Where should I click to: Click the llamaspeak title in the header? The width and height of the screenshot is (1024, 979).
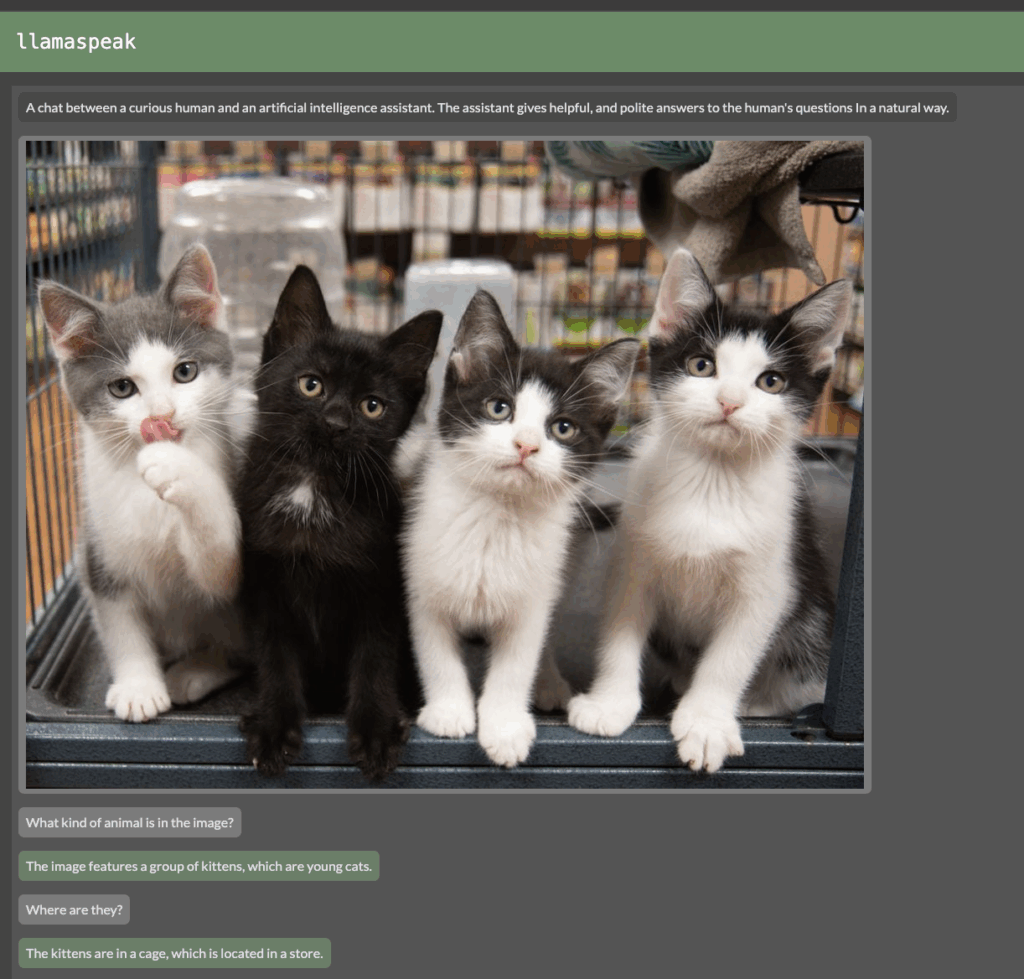(x=76, y=42)
